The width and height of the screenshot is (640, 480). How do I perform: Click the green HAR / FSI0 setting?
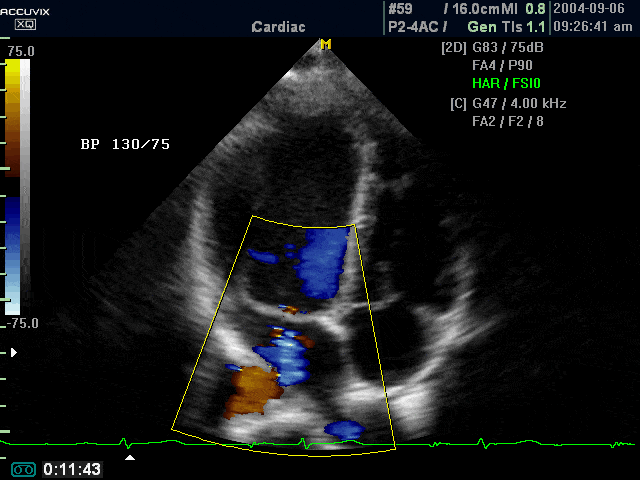coord(506,84)
